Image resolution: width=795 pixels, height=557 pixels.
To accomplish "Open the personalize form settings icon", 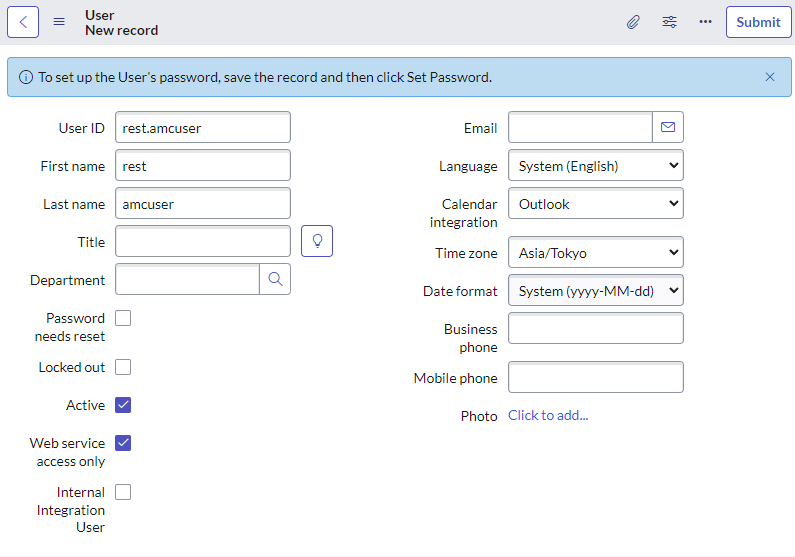I will [x=670, y=22].
